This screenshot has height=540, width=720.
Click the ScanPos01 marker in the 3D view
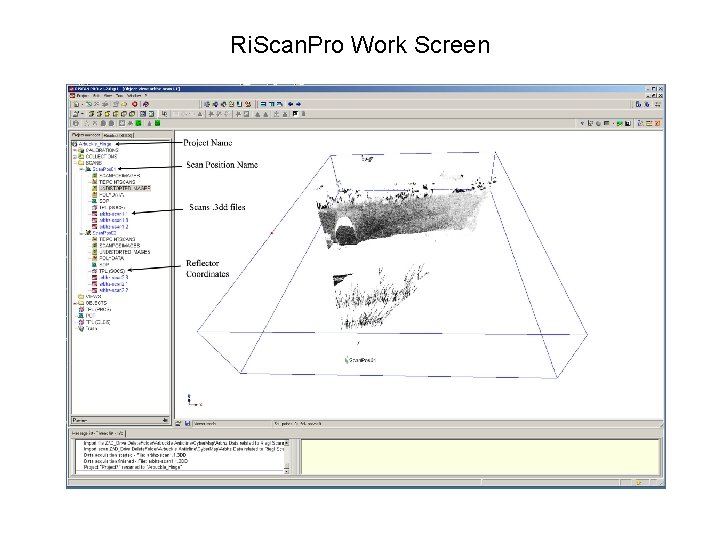pos(360,360)
